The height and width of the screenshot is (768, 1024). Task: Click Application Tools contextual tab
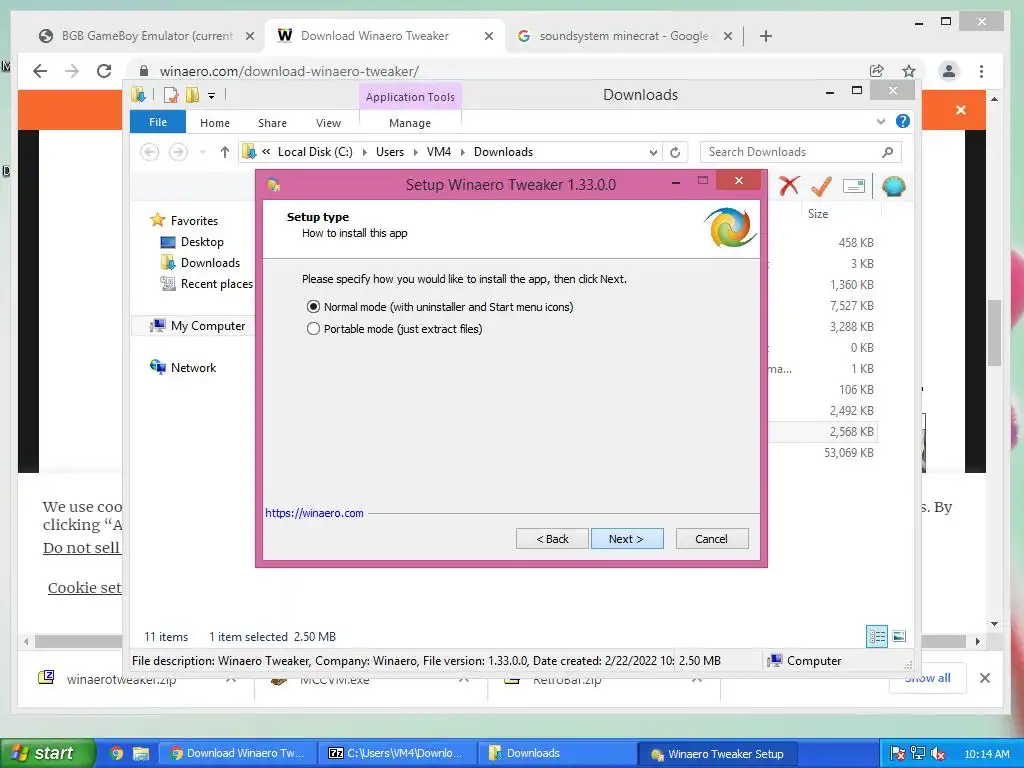pyautogui.click(x=410, y=97)
